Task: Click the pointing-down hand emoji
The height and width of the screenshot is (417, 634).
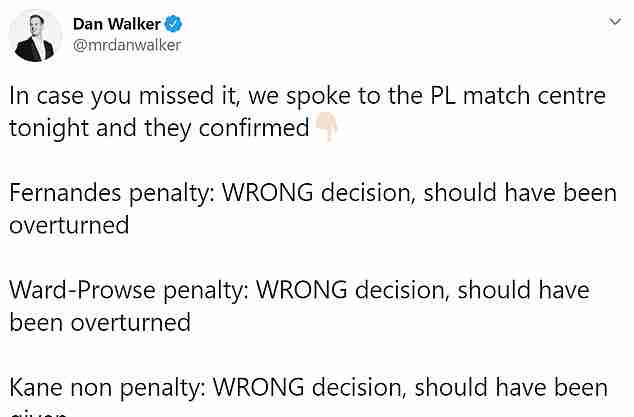Action: point(327,127)
